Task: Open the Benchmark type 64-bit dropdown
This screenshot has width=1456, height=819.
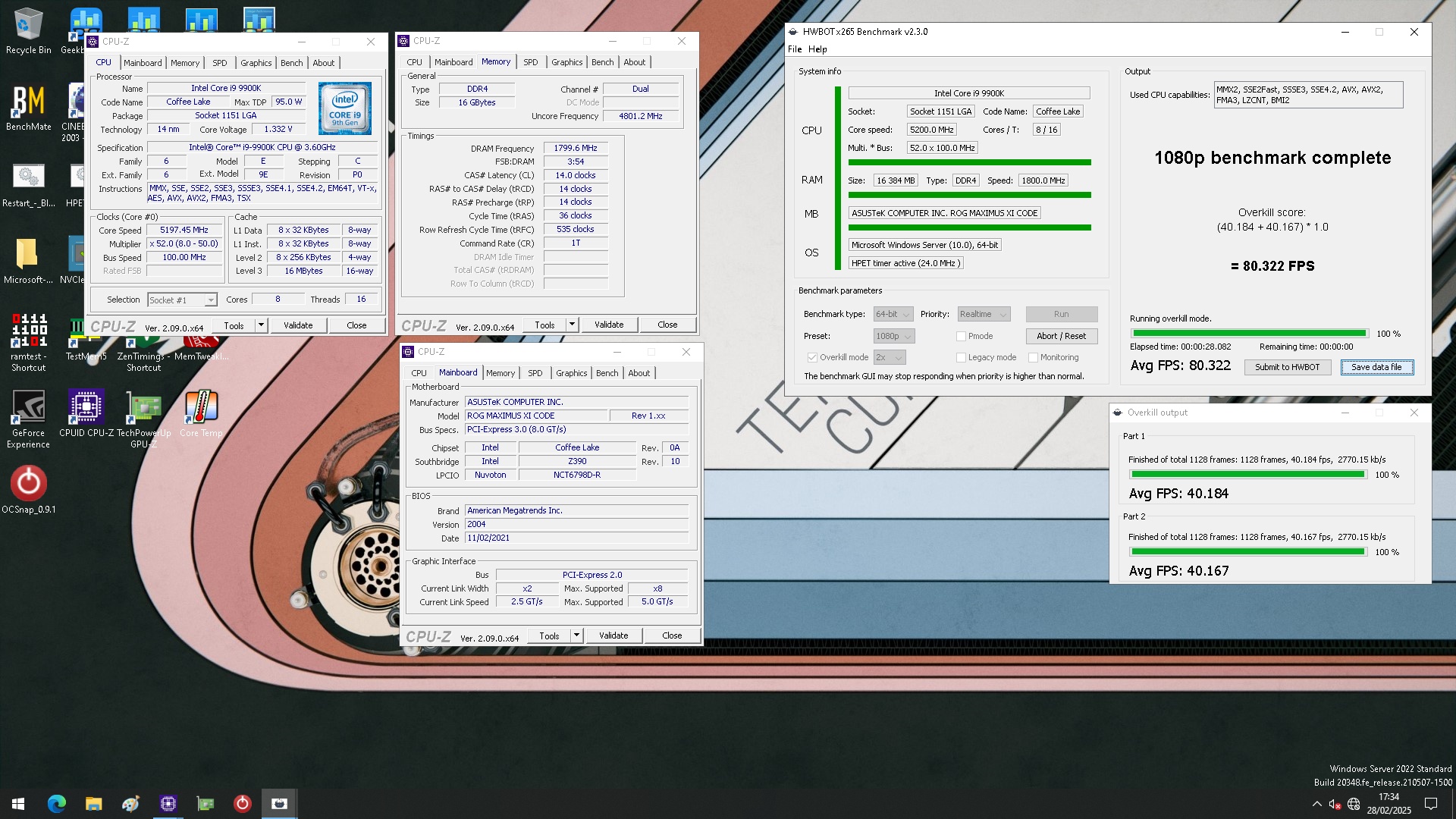Action: pyautogui.click(x=894, y=314)
